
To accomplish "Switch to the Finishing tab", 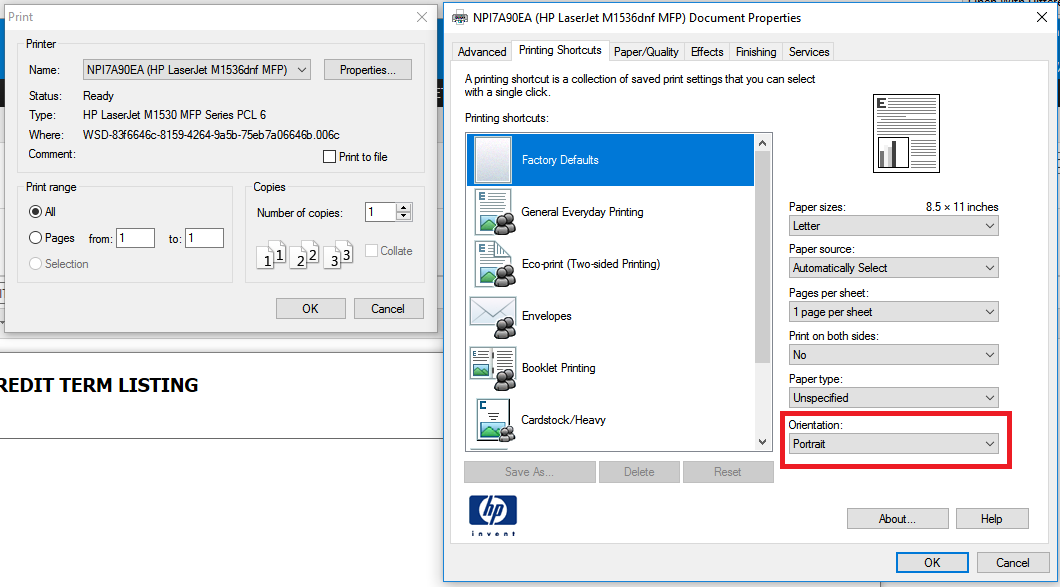I will click(x=756, y=51).
